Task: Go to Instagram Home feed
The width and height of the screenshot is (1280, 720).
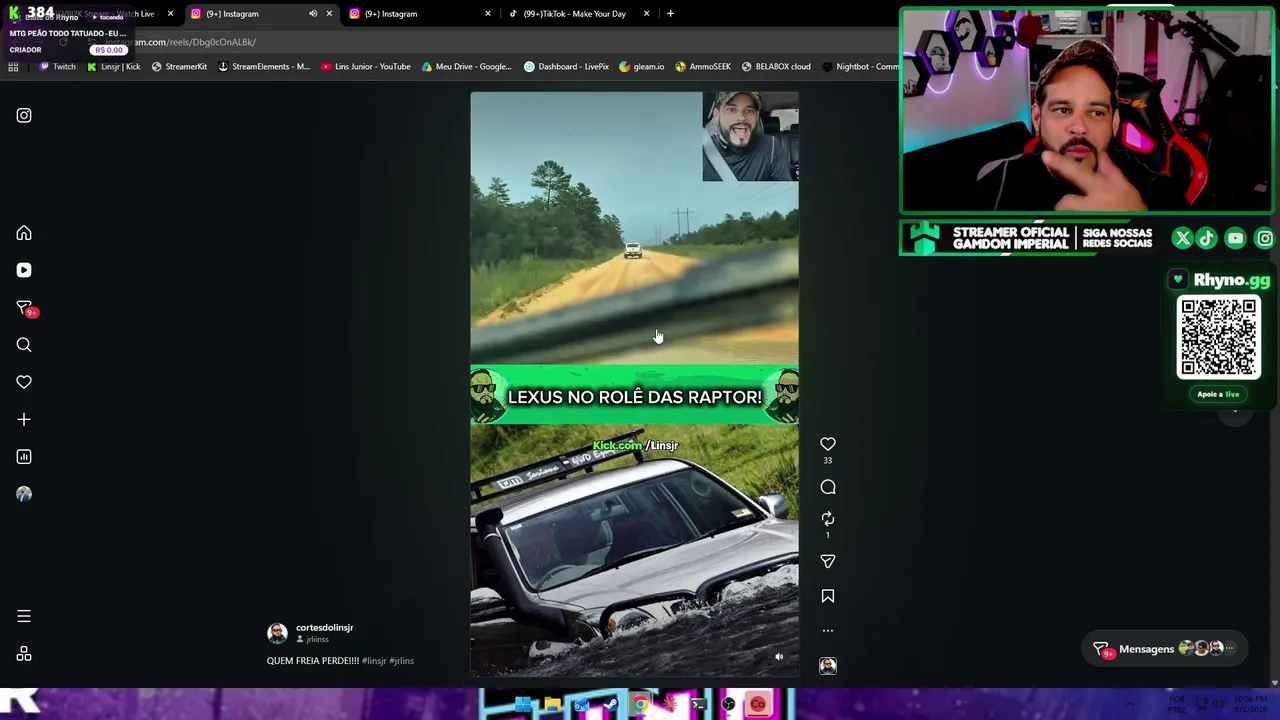Action: (24, 233)
